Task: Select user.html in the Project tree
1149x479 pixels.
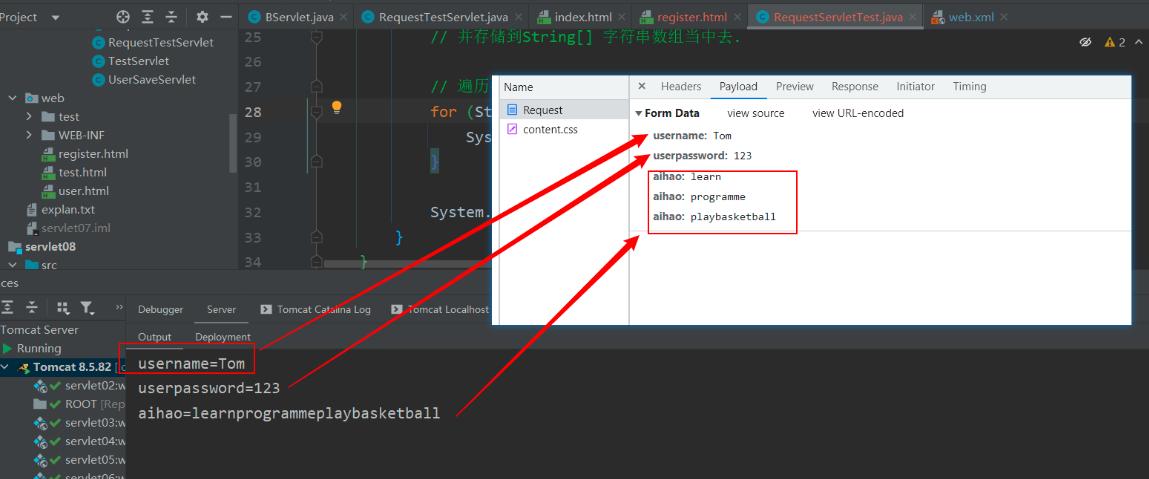Action: click(x=84, y=190)
